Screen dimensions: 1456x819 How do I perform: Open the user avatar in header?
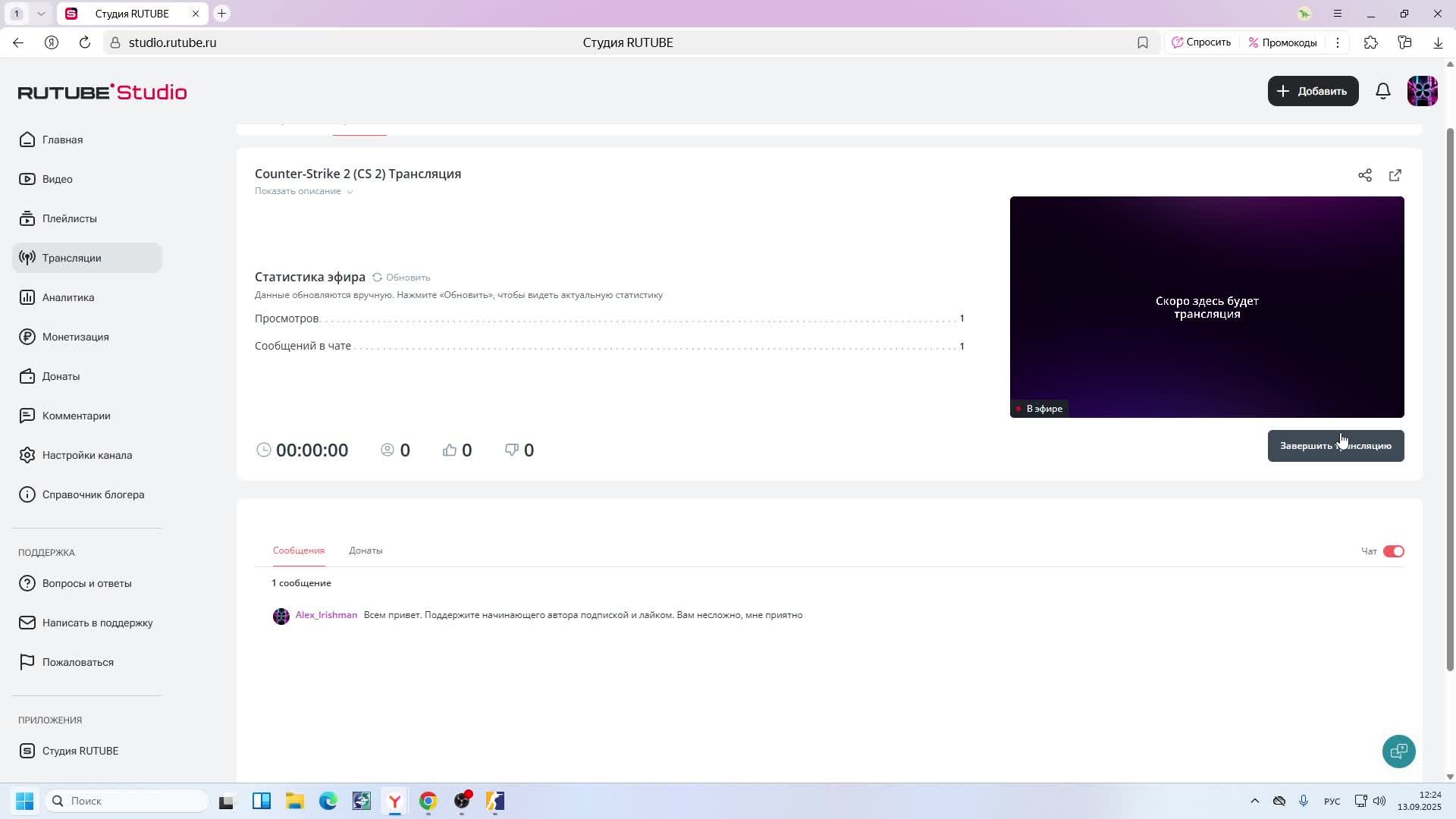pyautogui.click(x=1422, y=91)
